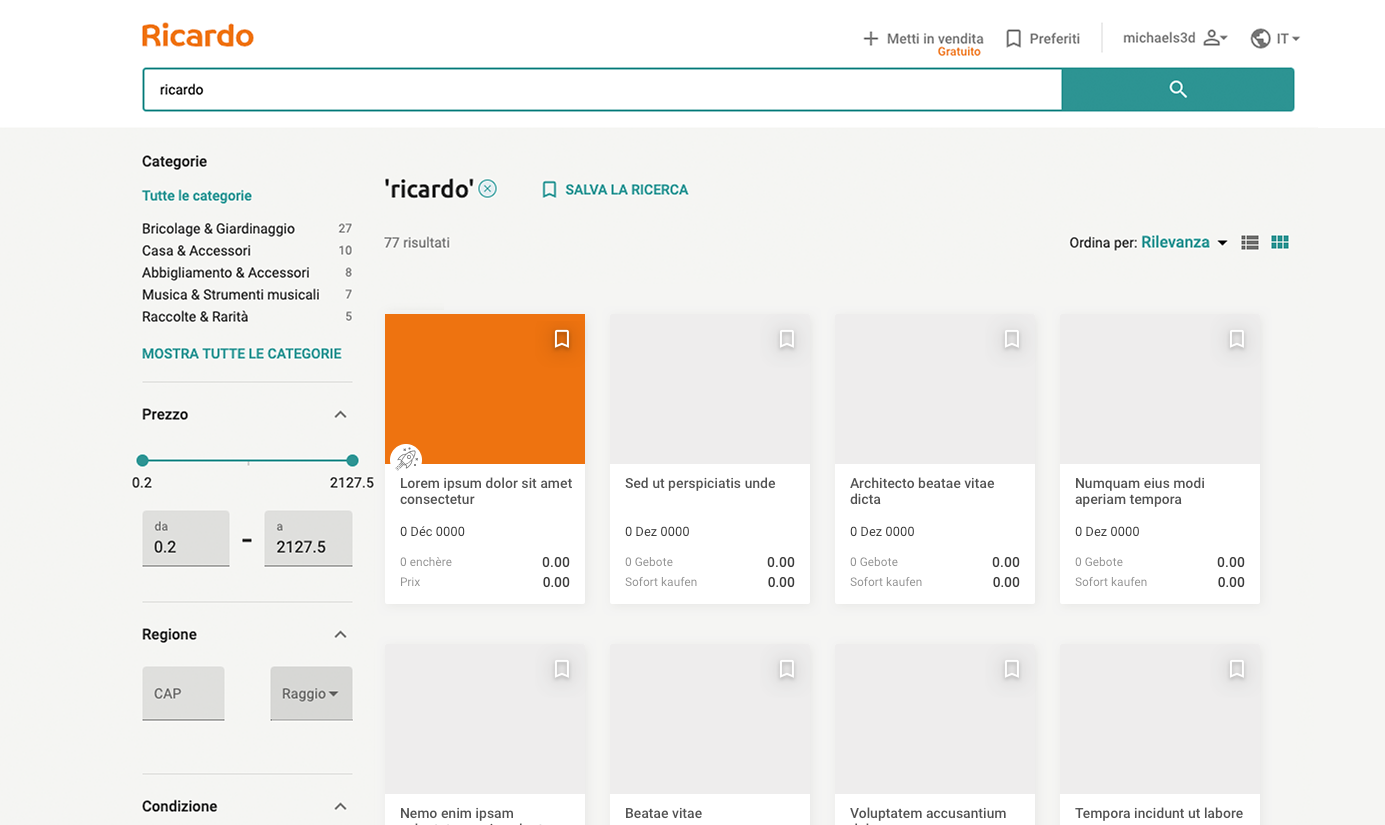The width and height of the screenshot is (1385, 825).
Task: Click the plus icon next to Metti in vendita
Action: click(x=871, y=38)
